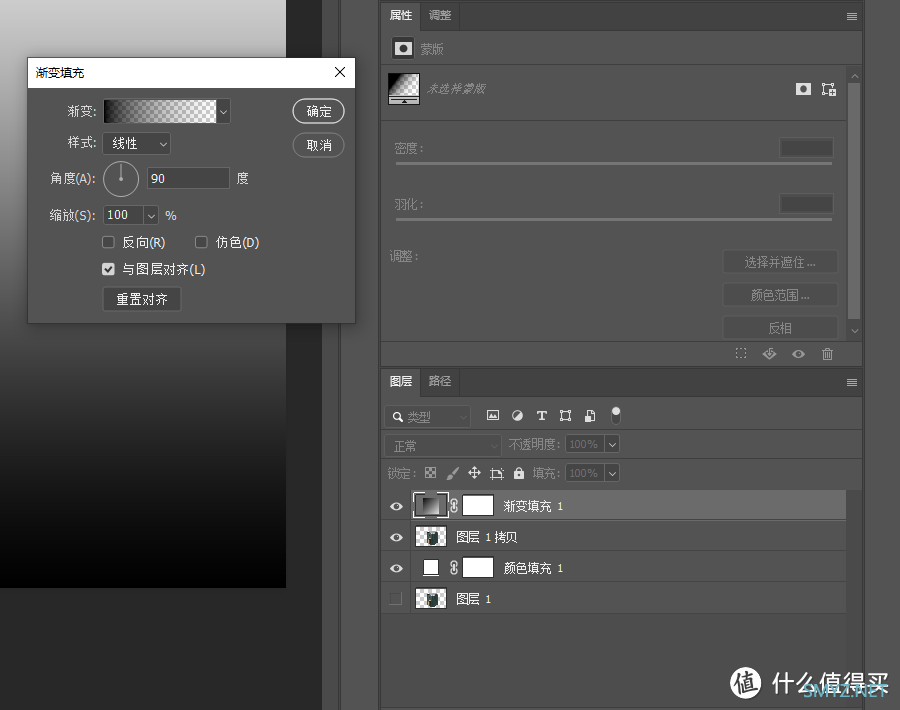This screenshot has height=710, width=900.
Task: Filter layers by adjustment layers icon
Action: click(x=517, y=416)
